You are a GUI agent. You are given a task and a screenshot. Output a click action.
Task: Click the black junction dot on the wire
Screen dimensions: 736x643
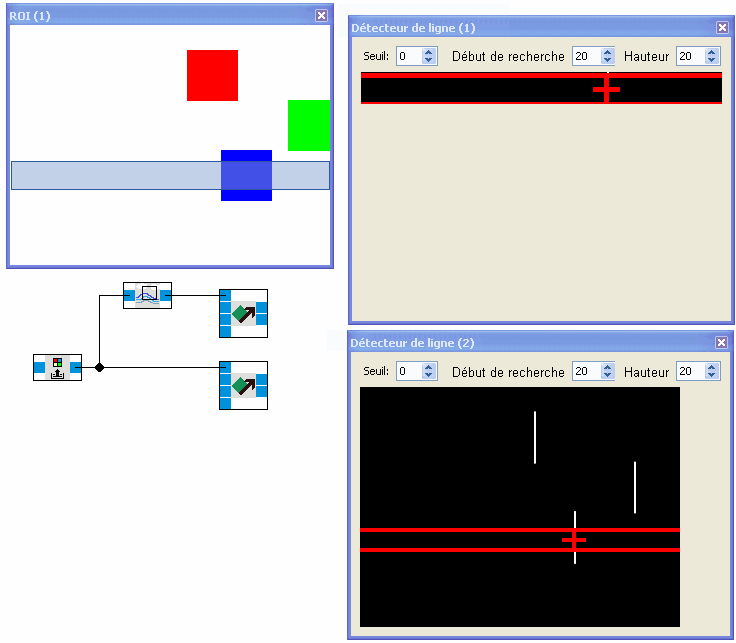(x=99, y=368)
